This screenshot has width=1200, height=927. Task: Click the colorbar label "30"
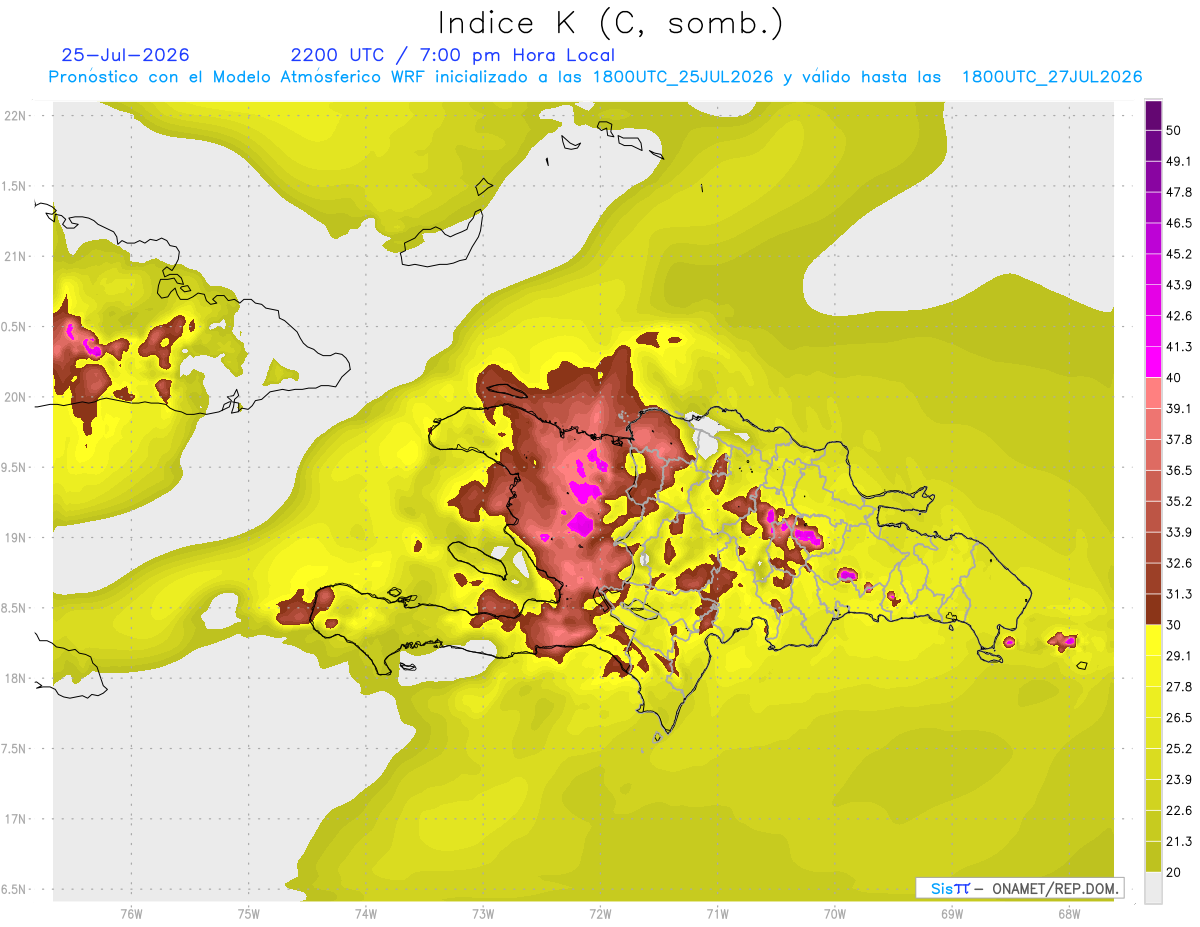tap(1174, 625)
